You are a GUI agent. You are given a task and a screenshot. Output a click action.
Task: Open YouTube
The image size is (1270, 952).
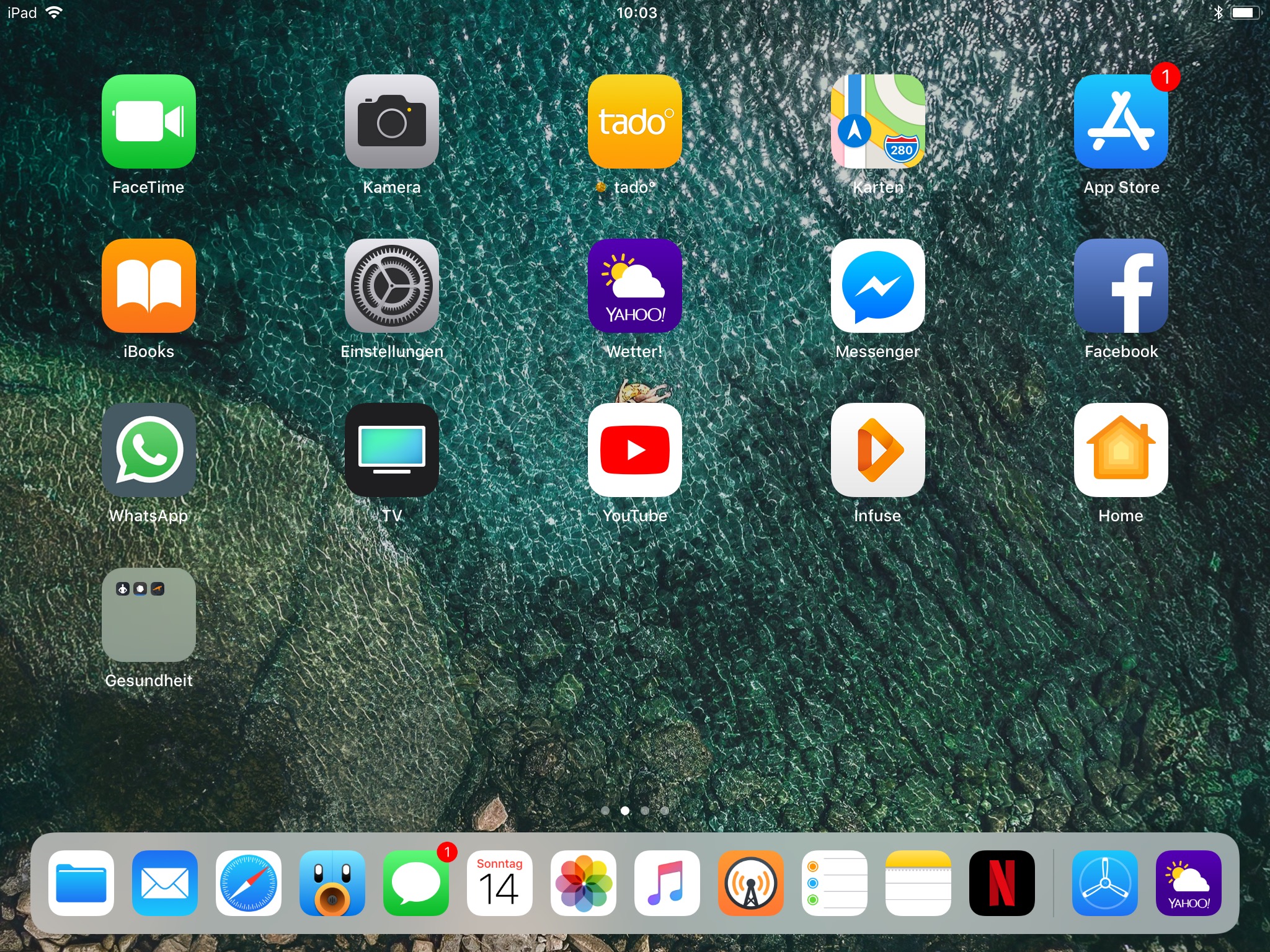pos(635,450)
